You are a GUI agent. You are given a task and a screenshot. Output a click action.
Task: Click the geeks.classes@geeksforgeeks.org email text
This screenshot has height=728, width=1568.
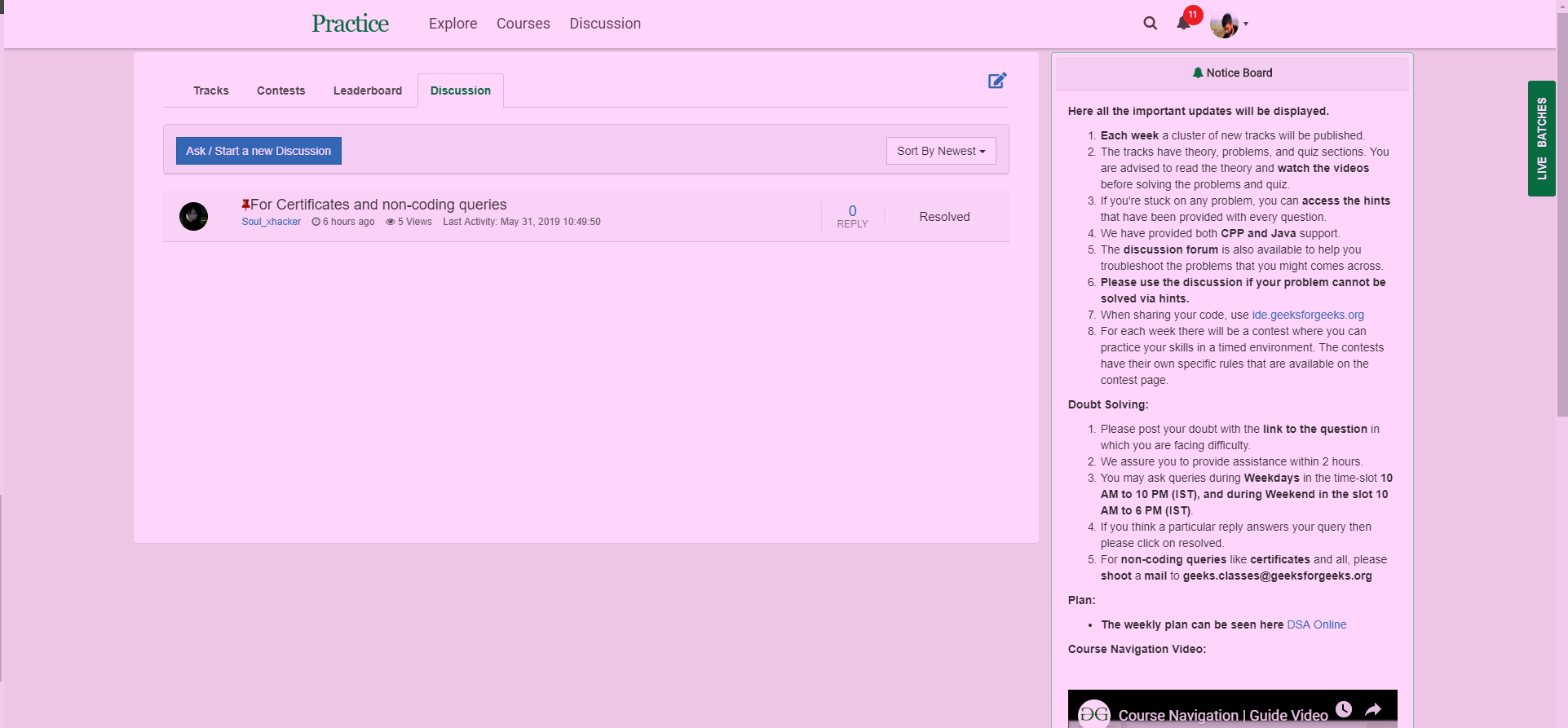[1278, 576]
